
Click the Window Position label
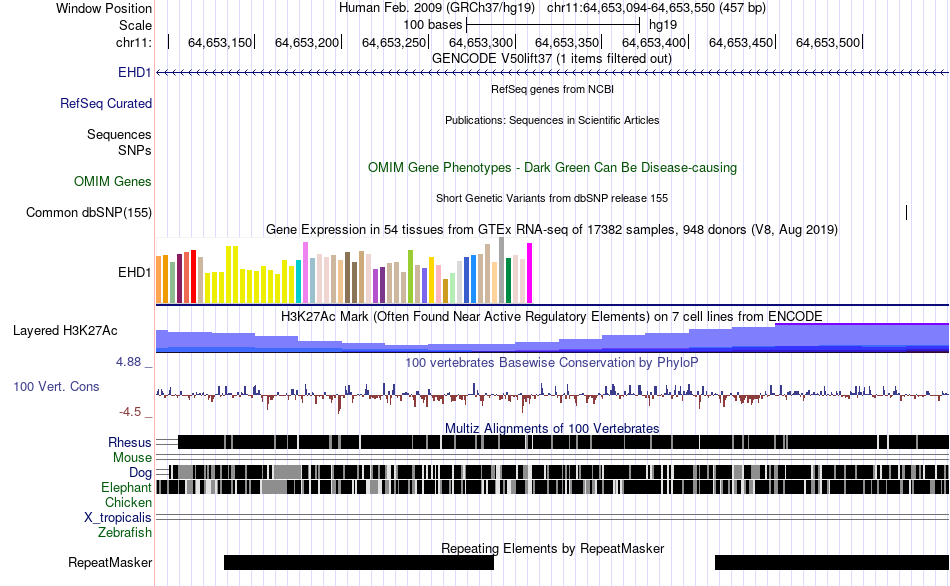coord(104,8)
